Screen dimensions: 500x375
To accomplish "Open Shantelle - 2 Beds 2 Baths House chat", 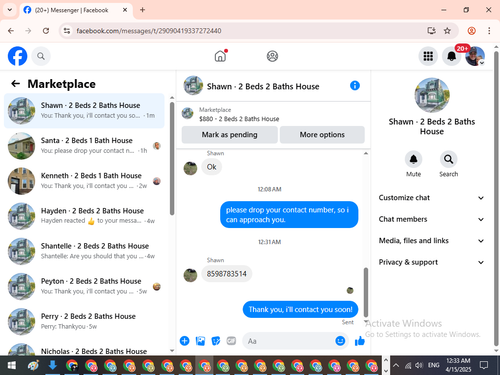I will pos(84,251).
